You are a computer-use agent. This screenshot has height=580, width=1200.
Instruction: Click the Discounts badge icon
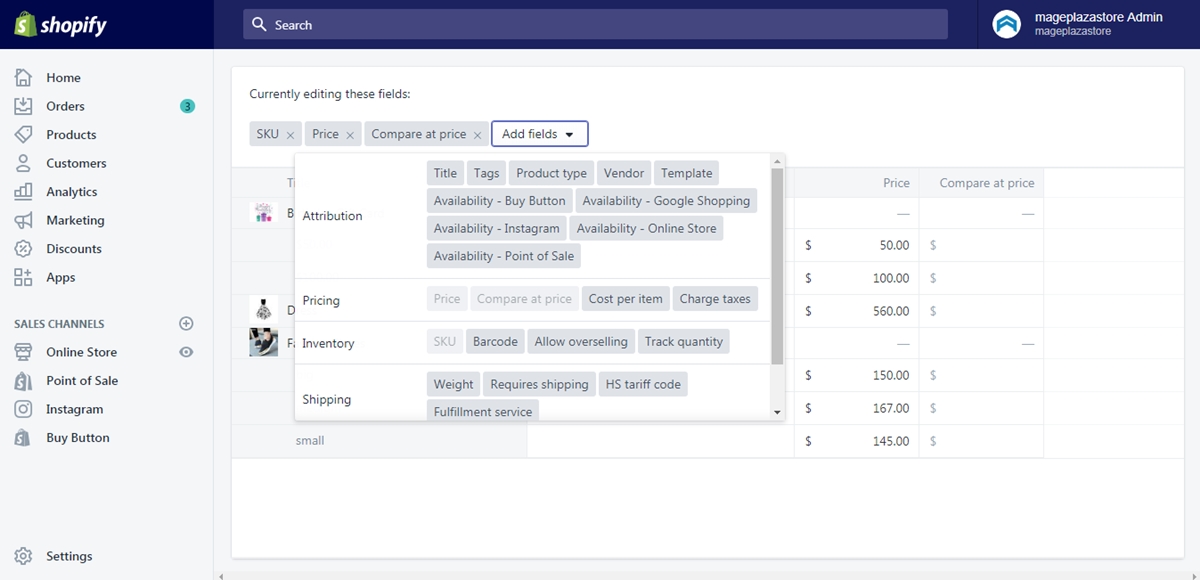coord(23,249)
